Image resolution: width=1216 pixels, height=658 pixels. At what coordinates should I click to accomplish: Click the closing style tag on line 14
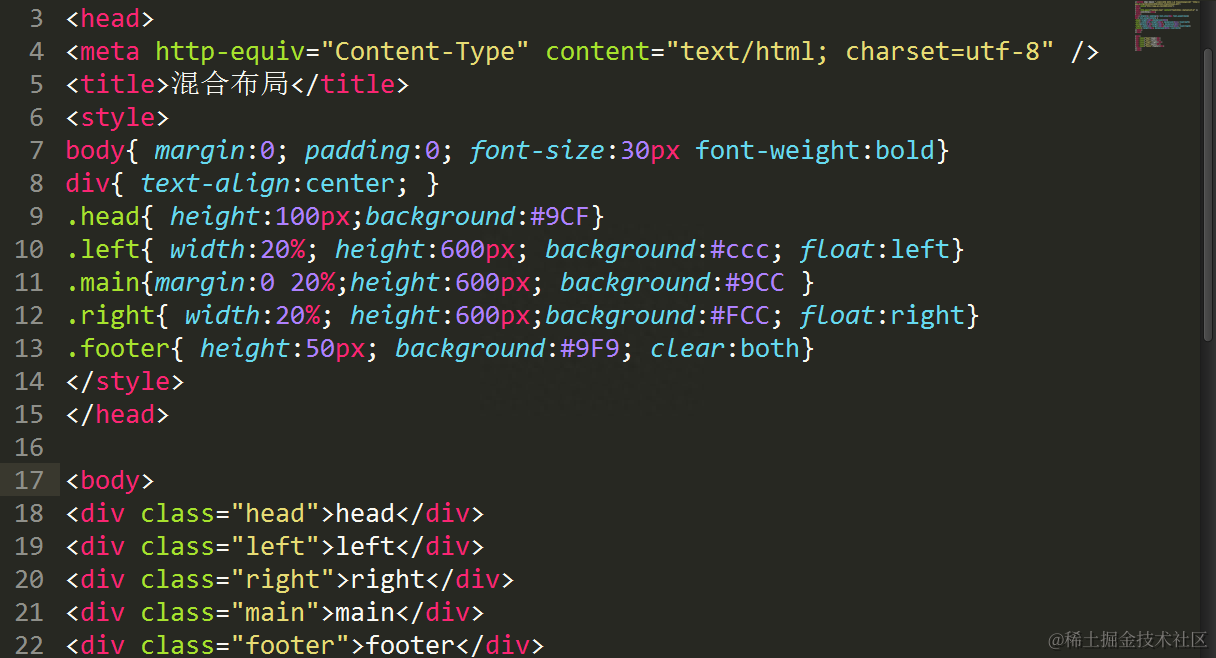[x=125, y=381]
